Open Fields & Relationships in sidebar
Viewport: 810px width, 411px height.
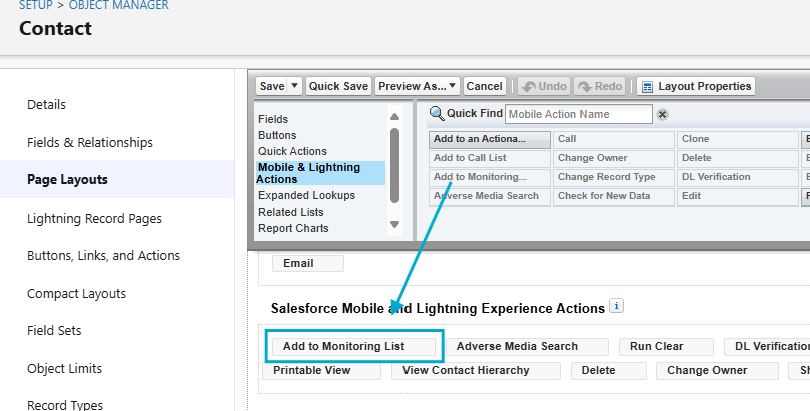pyautogui.click(x=90, y=143)
